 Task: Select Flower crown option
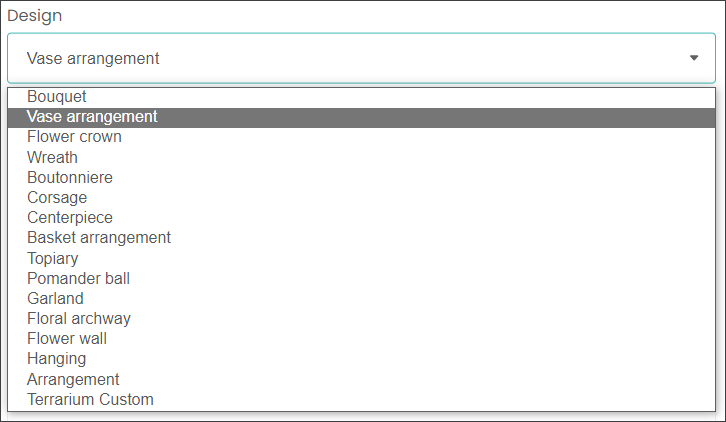(362, 137)
